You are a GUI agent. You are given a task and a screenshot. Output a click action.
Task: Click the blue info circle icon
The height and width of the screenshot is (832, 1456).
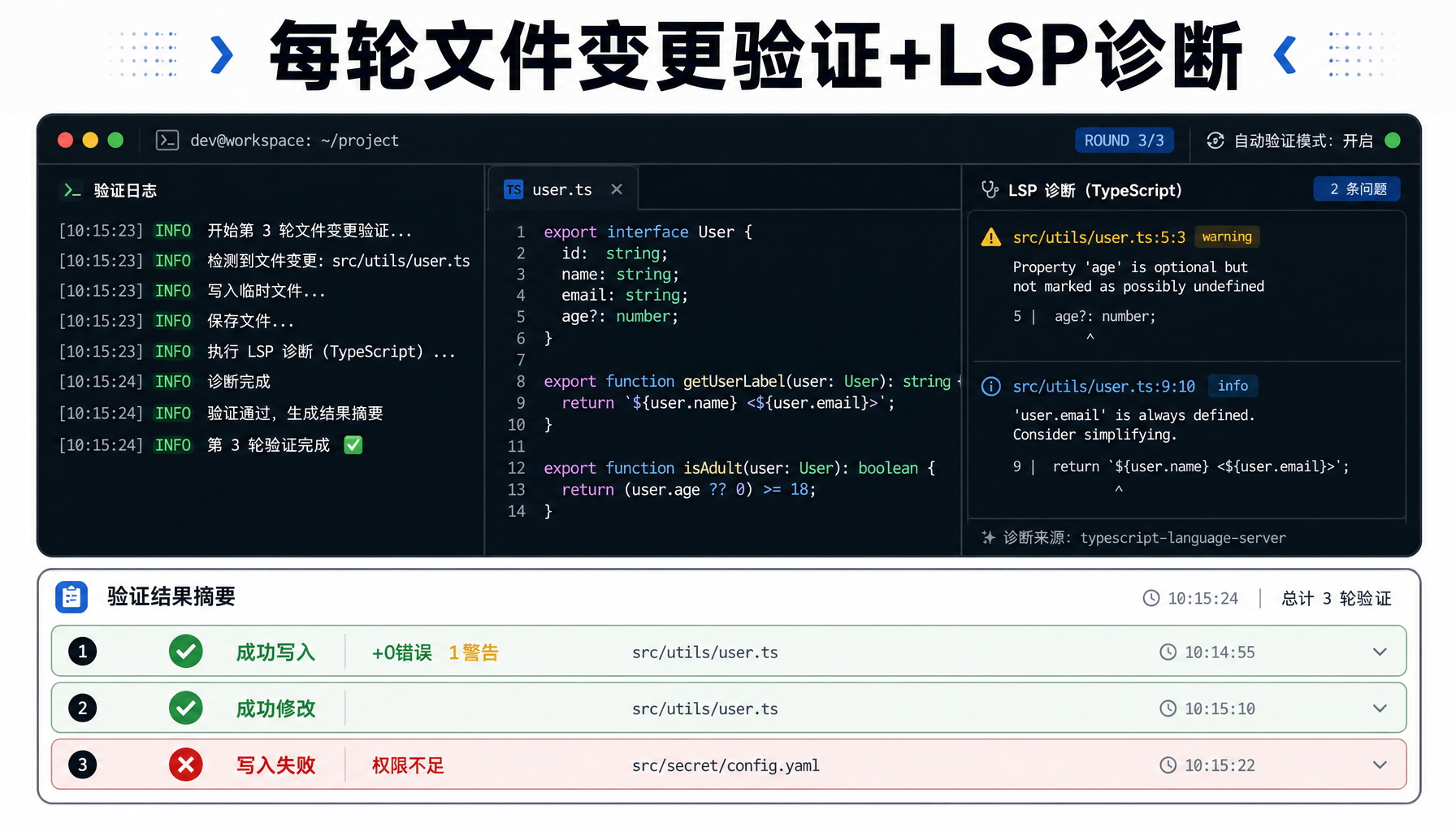(991, 386)
